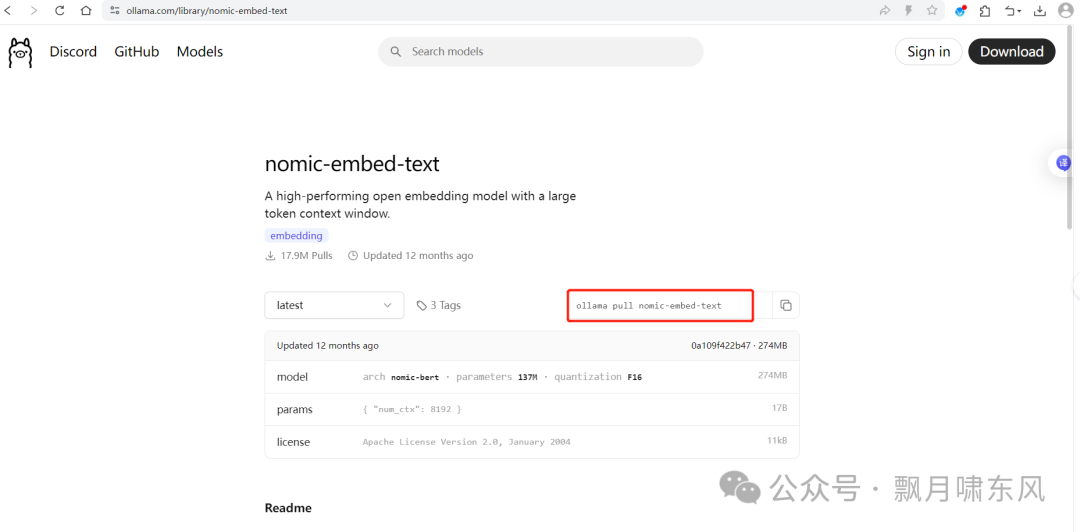
Task: Open blue extension icon with red badge
Action: [961, 10]
